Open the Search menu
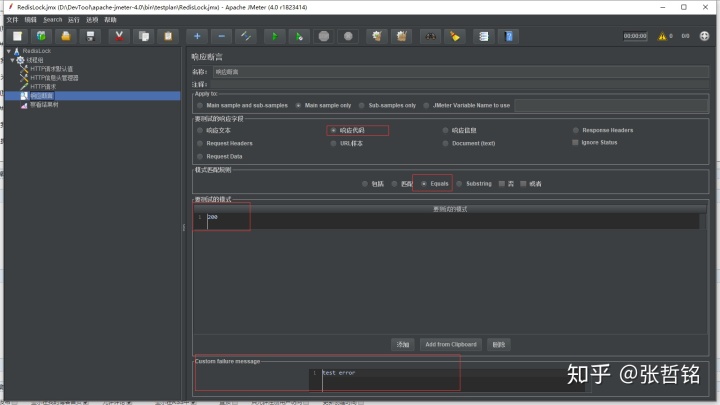The width and height of the screenshot is (720, 405). pos(52,20)
